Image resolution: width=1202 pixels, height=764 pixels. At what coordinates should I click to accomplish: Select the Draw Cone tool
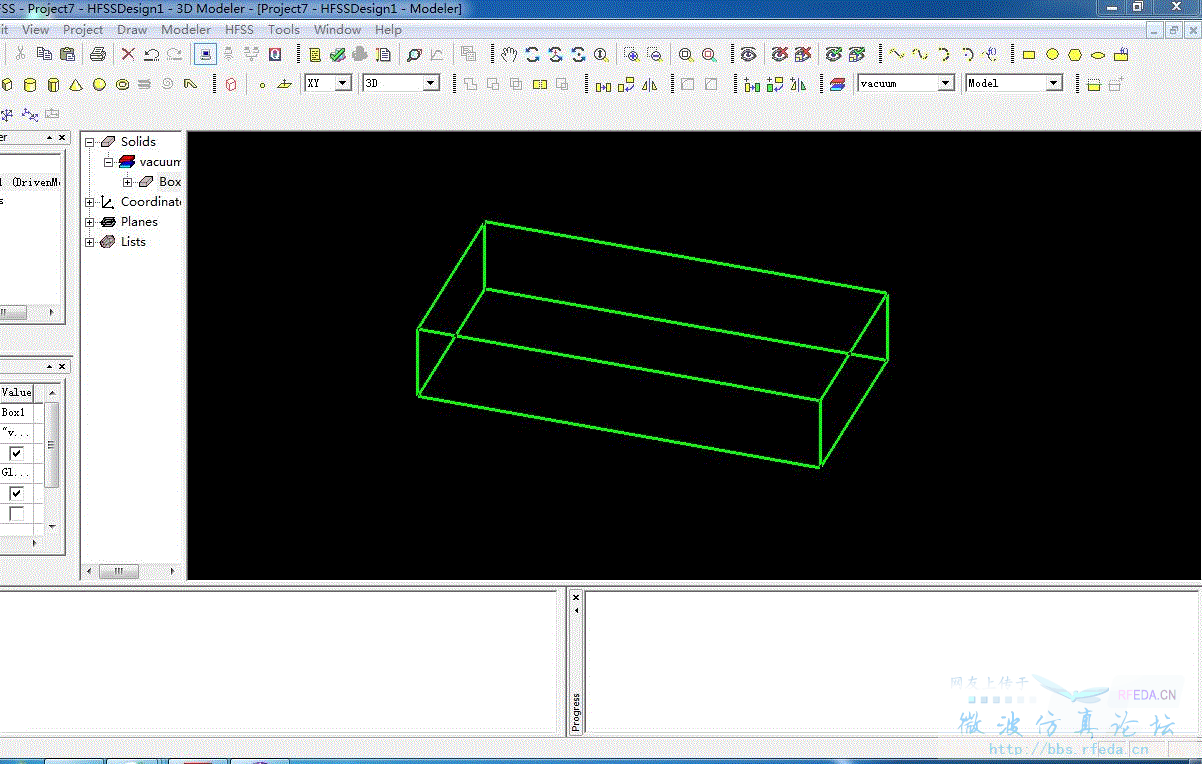76,85
